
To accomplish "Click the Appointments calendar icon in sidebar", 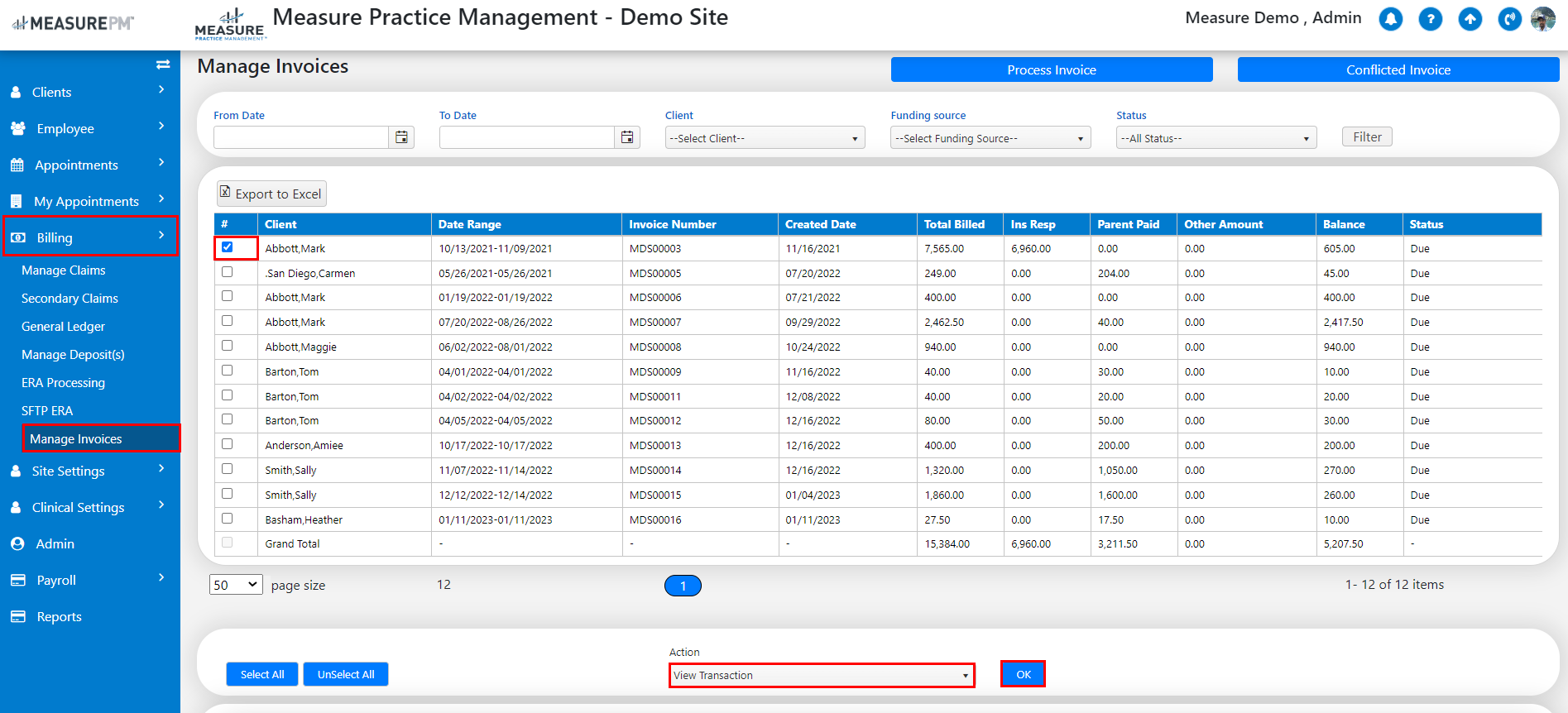I will click(17, 165).
